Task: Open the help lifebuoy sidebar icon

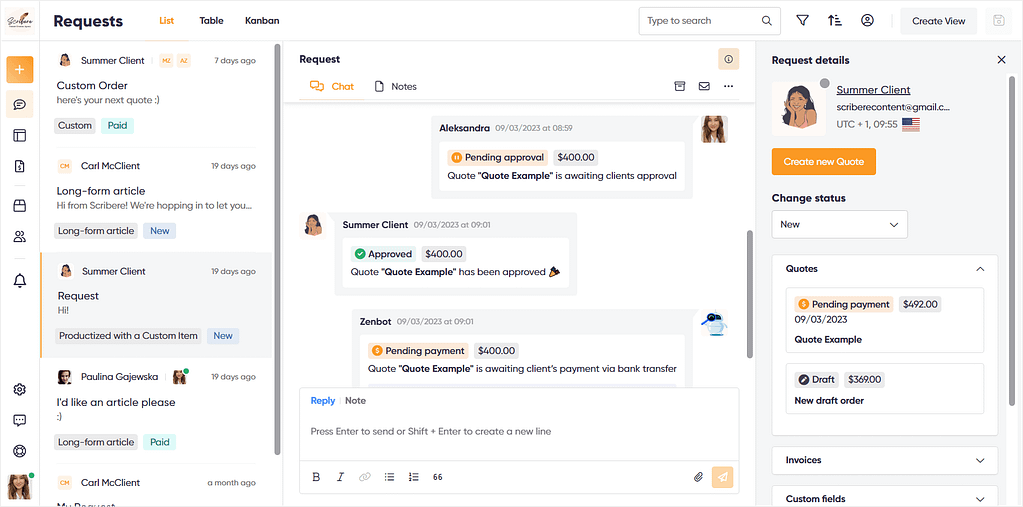Action: click(x=20, y=451)
